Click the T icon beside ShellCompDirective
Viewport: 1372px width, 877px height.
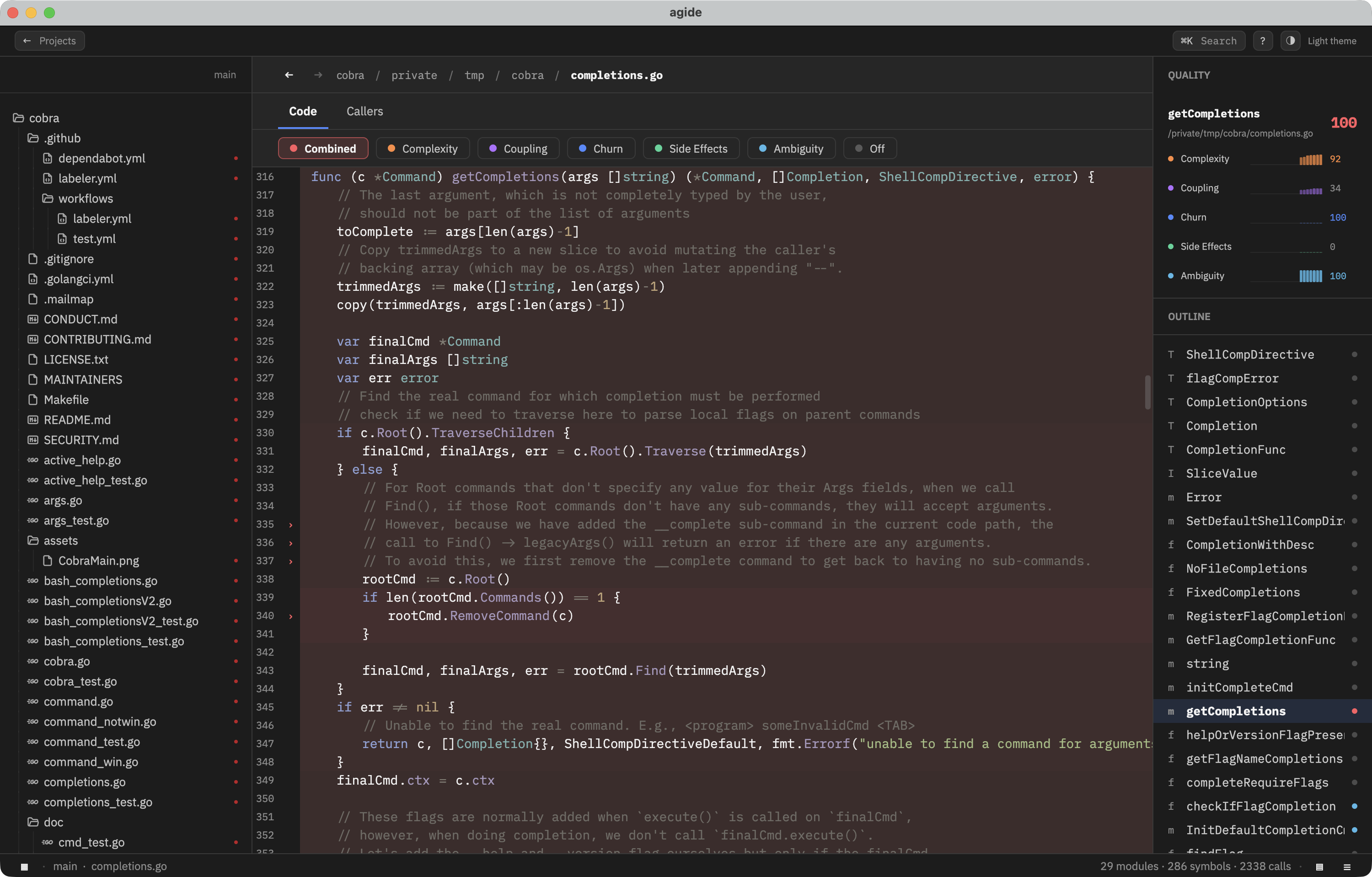pyautogui.click(x=1171, y=354)
